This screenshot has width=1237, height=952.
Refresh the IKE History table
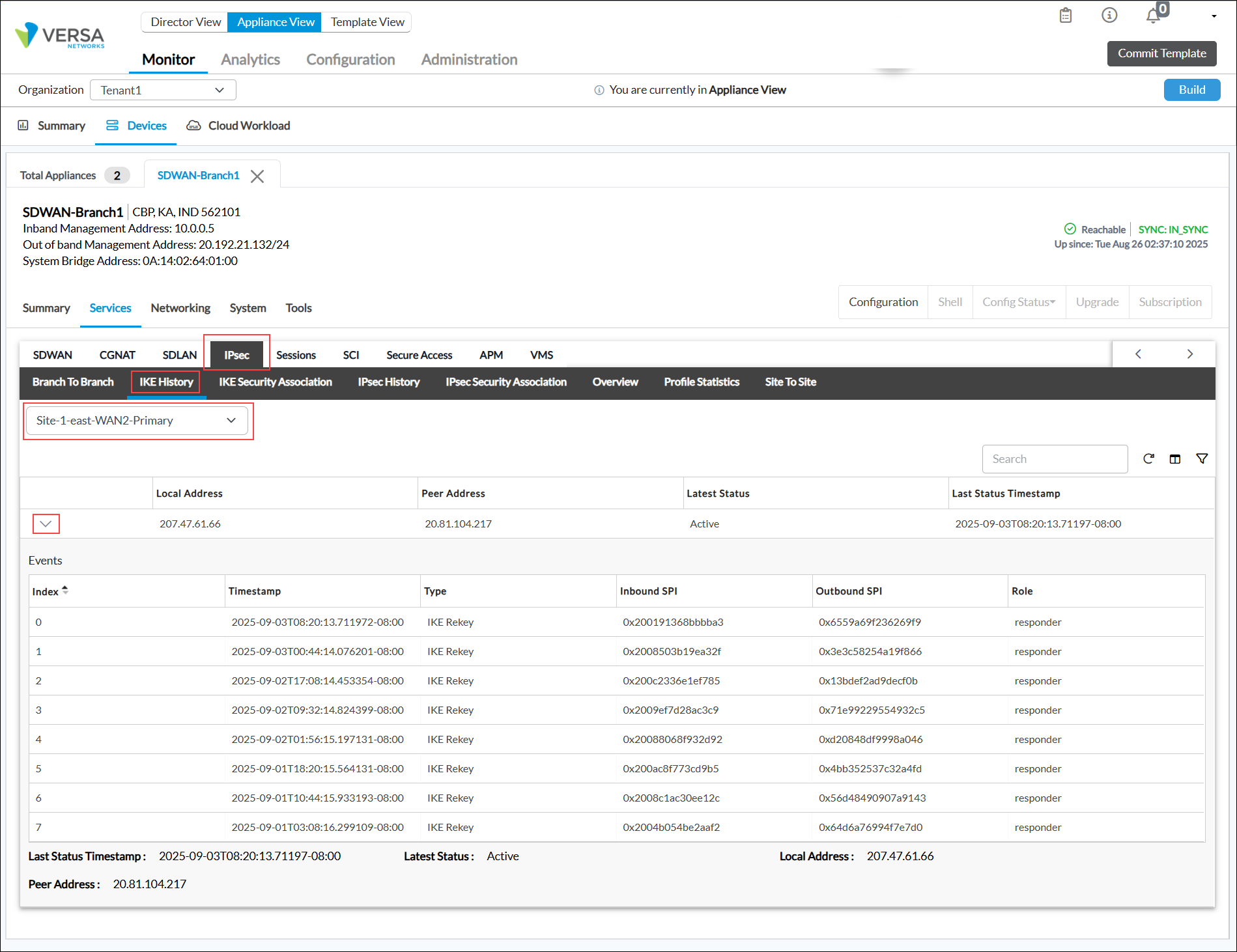(x=1148, y=459)
